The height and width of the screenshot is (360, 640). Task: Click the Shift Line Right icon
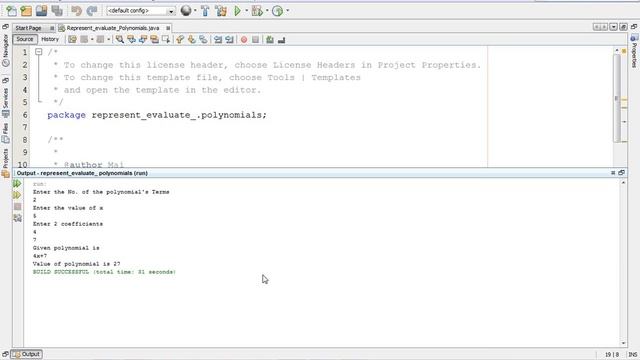[x=229, y=40]
